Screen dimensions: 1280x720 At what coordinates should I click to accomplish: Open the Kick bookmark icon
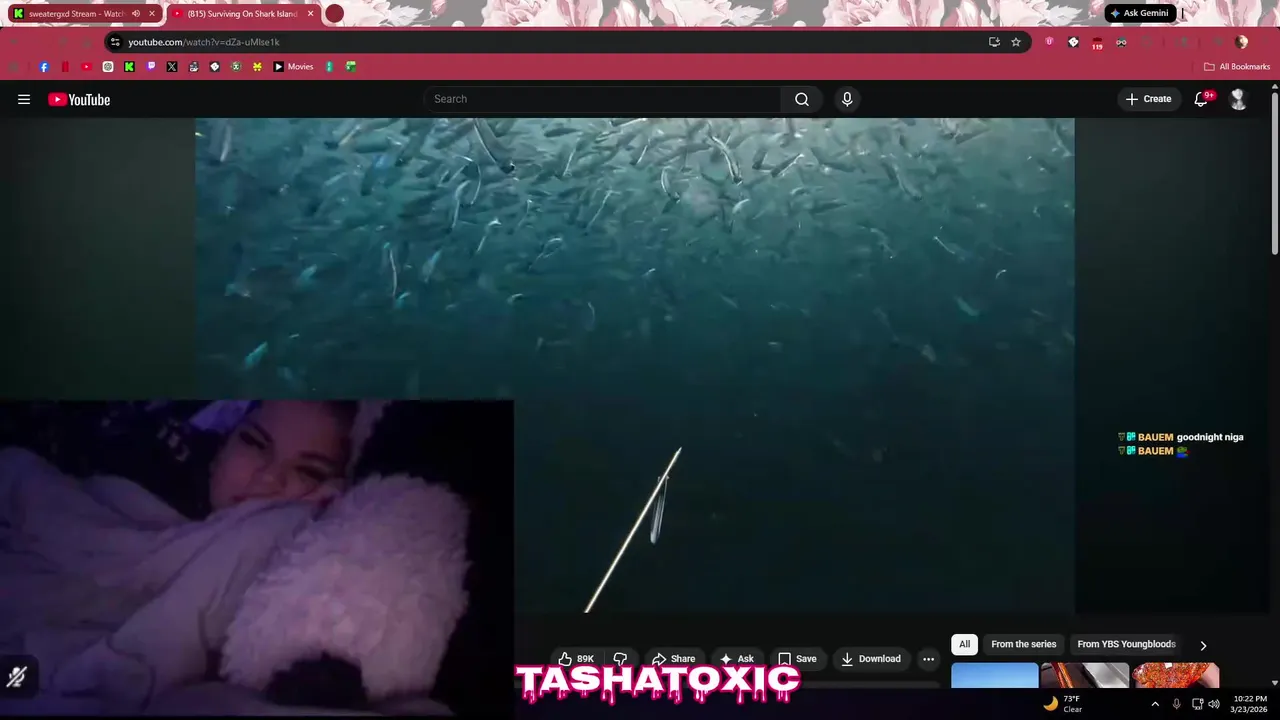pos(129,67)
